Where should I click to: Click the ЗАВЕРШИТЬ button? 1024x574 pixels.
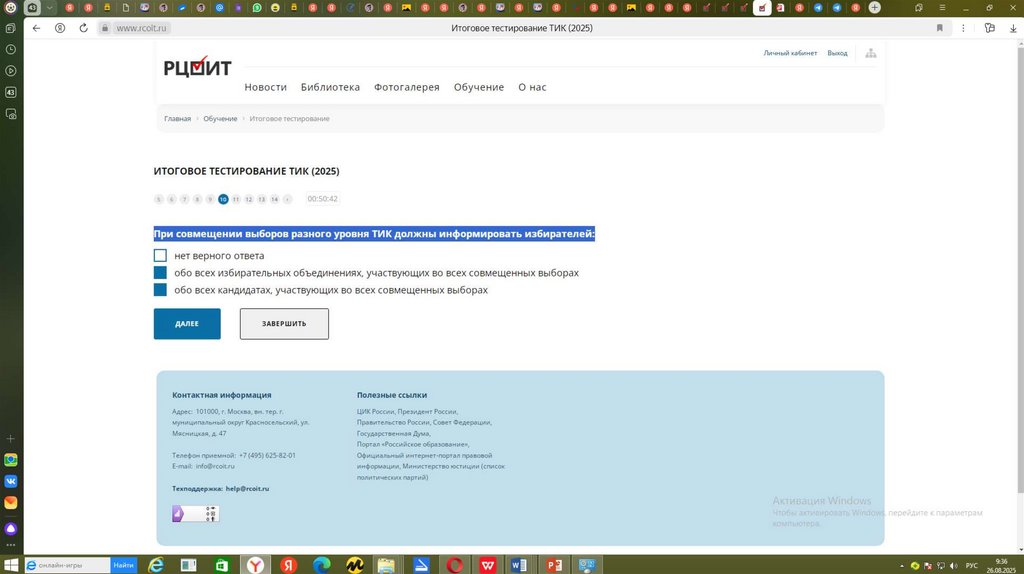[x=284, y=324]
